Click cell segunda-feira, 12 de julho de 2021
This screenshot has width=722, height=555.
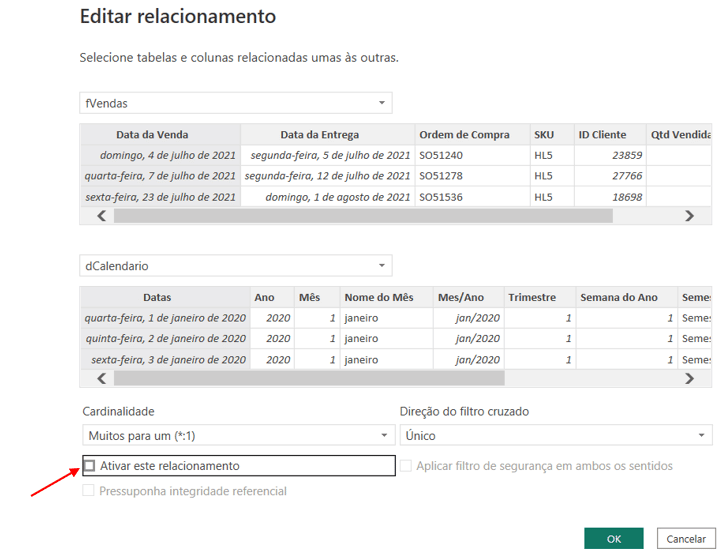328,176
